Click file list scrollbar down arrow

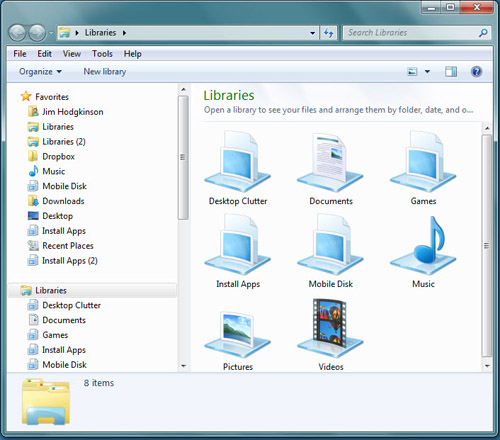(x=487, y=366)
